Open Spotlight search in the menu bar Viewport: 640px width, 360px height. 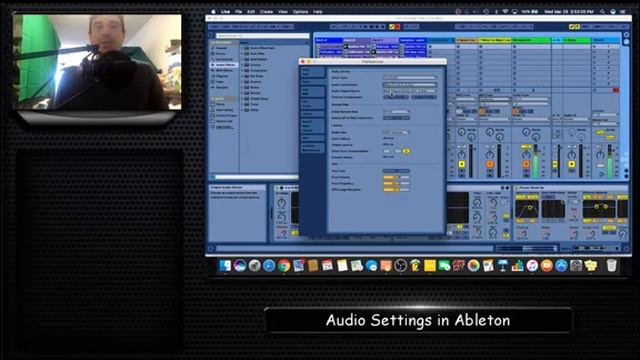(602, 11)
